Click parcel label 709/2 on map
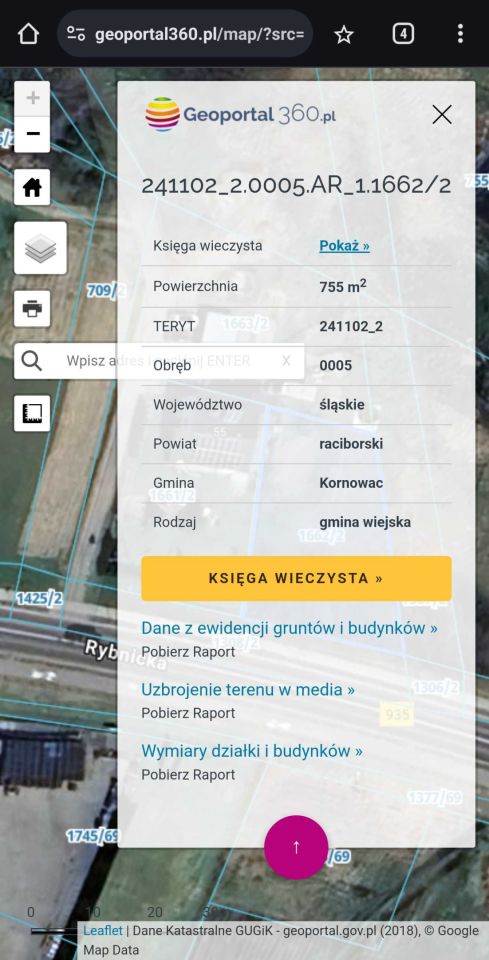 point(105,291)
